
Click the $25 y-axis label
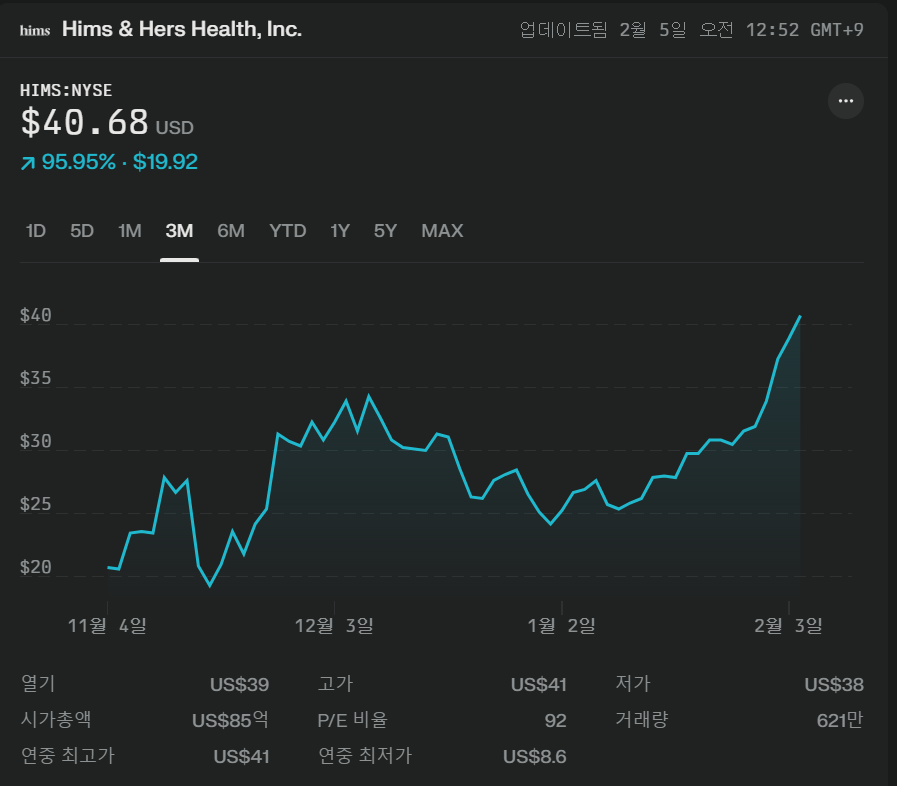(x=35, y=504)
